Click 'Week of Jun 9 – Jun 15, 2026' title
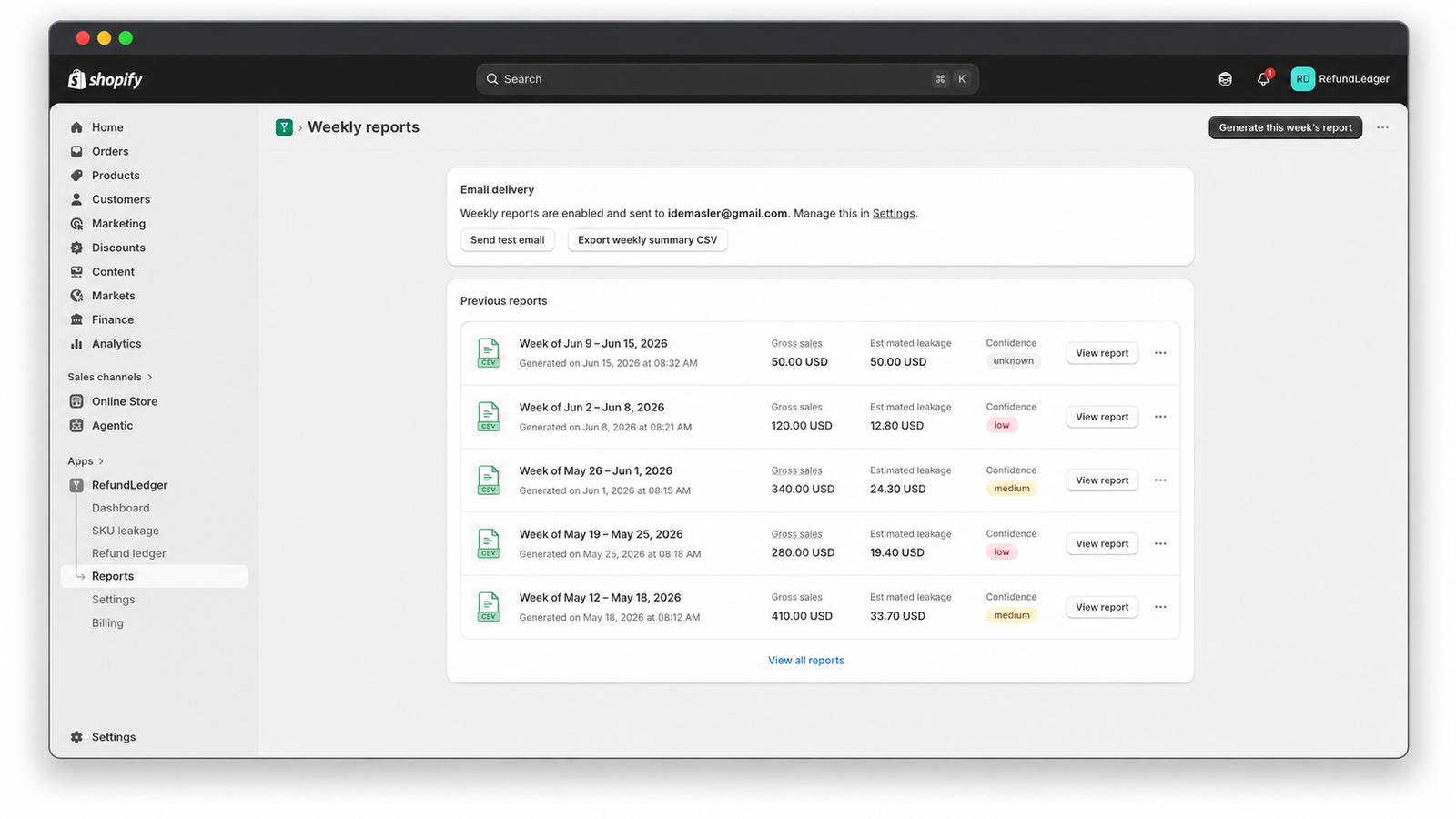Screen dimensions: 1456x819 (593, 344)
